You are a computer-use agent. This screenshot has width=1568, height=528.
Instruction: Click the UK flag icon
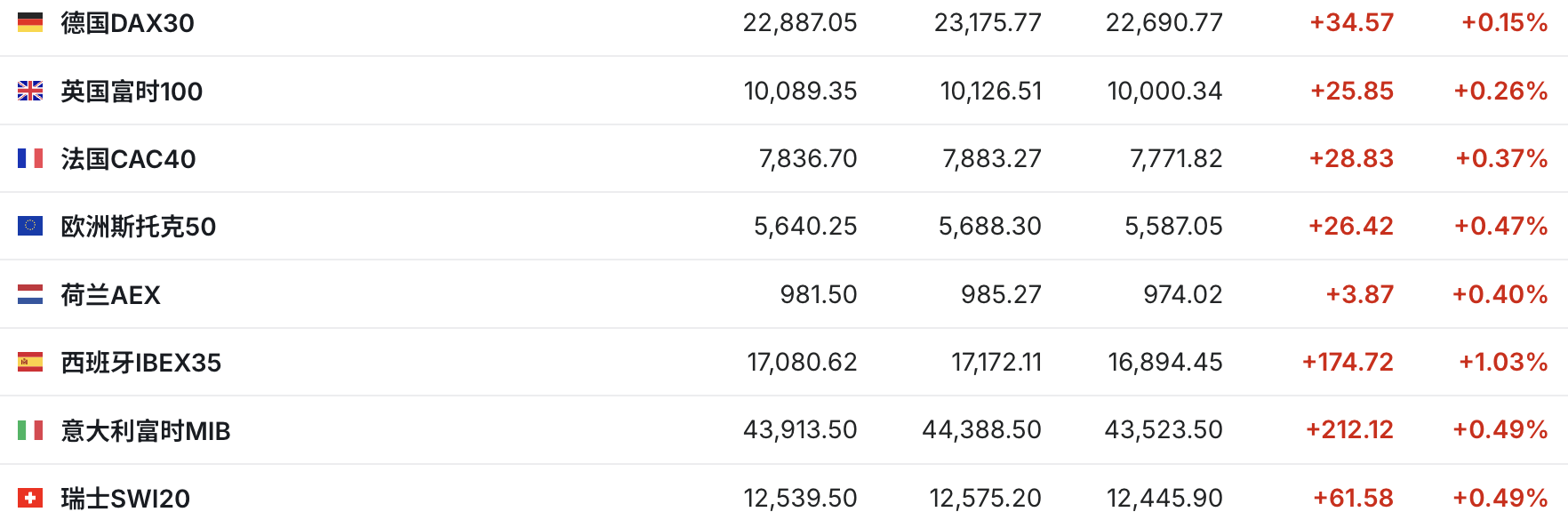(x=30, y=91)
